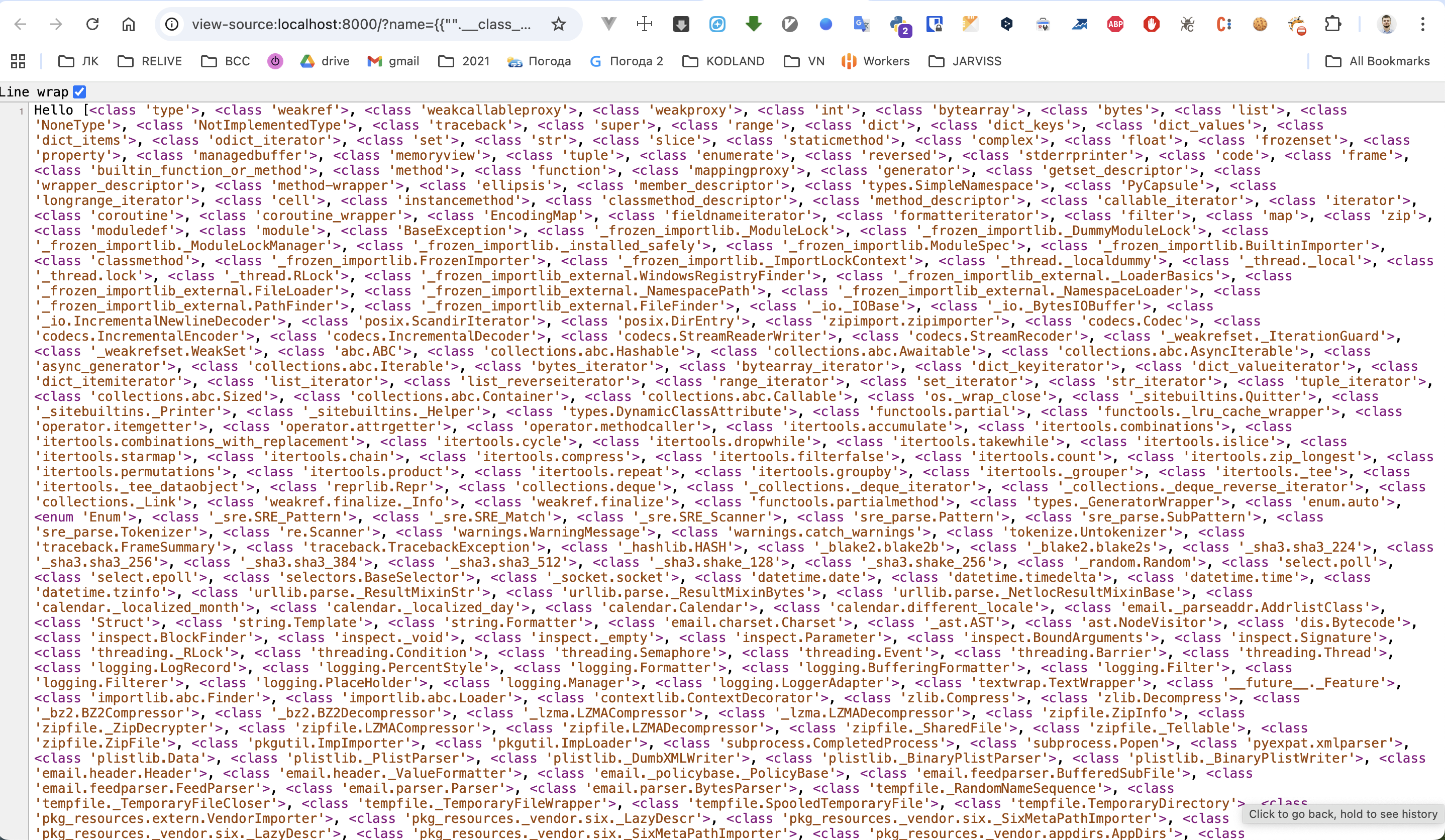Expand the VN bookmarks folder
The width and height of the screenshot is (1445, 840).
coord(804,61)
